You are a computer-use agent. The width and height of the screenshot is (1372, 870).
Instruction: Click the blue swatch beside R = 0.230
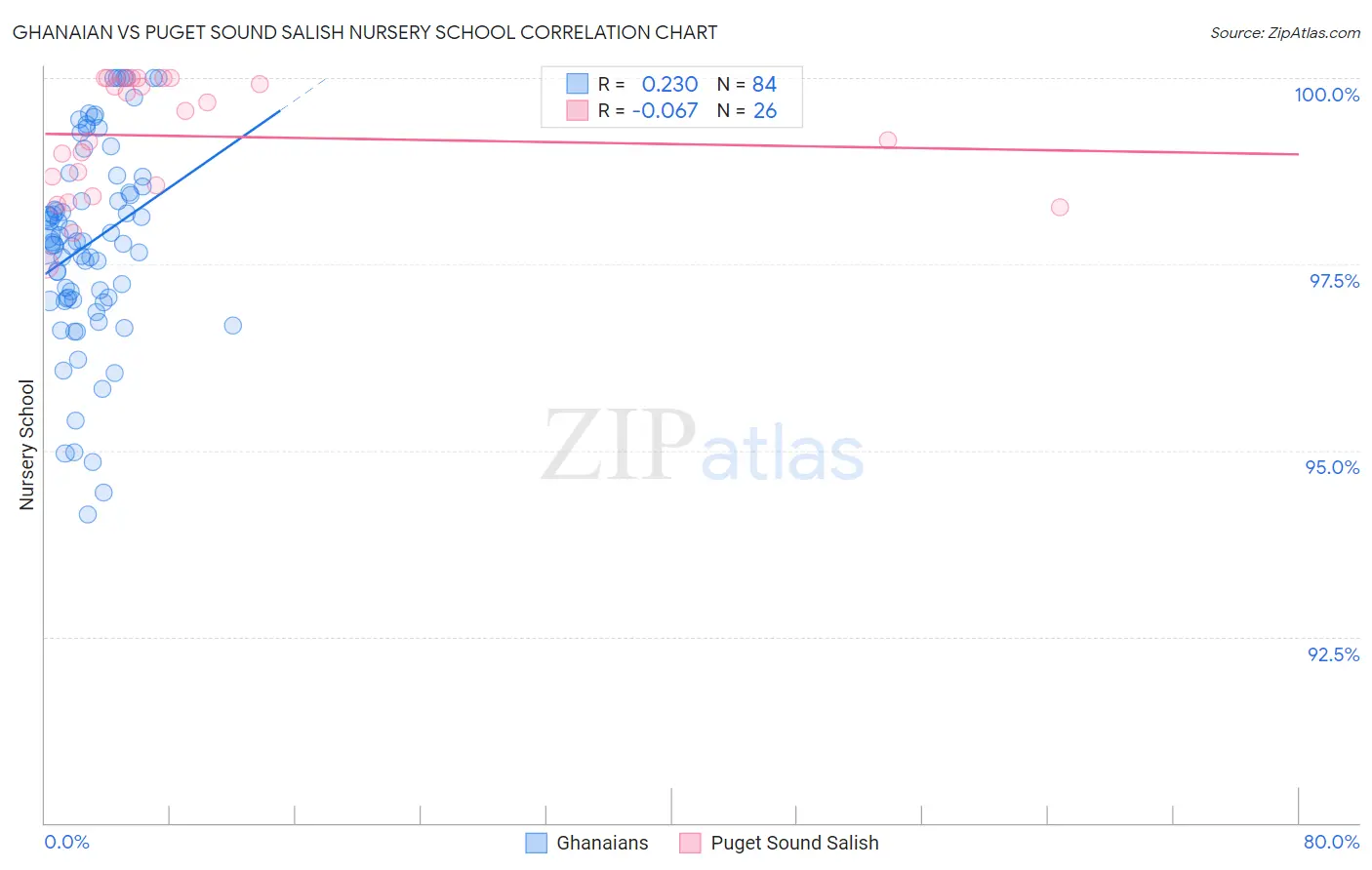[578, 84]
